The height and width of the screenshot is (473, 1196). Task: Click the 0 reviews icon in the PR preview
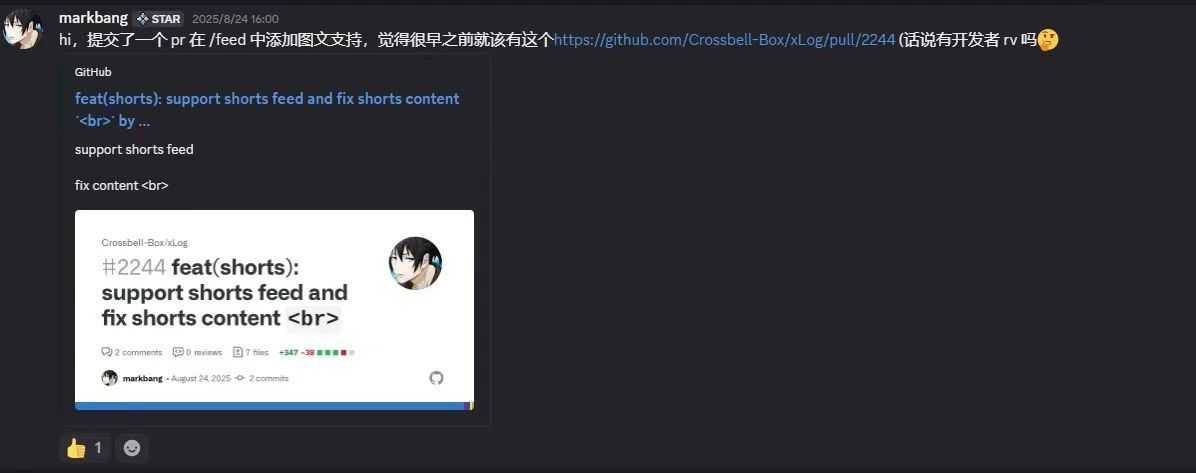(x=178, y=352)
